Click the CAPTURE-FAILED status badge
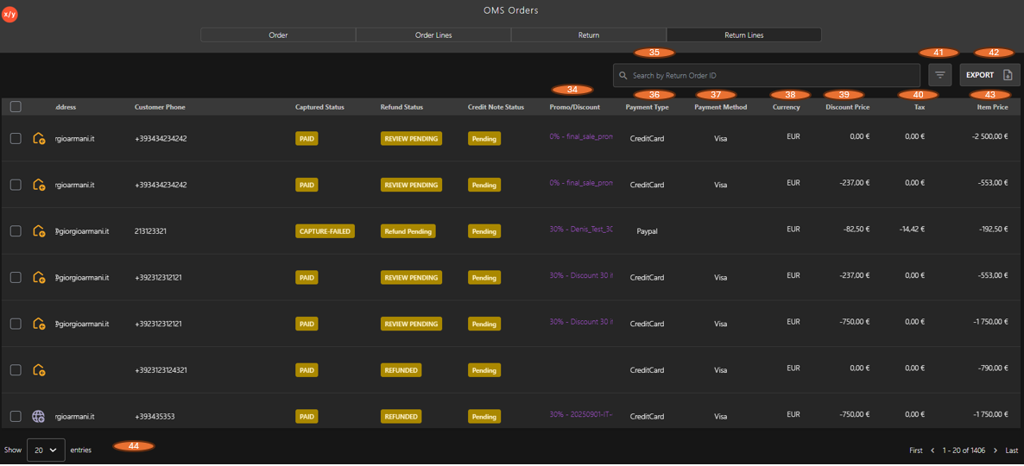 click(x=325, y=231)
